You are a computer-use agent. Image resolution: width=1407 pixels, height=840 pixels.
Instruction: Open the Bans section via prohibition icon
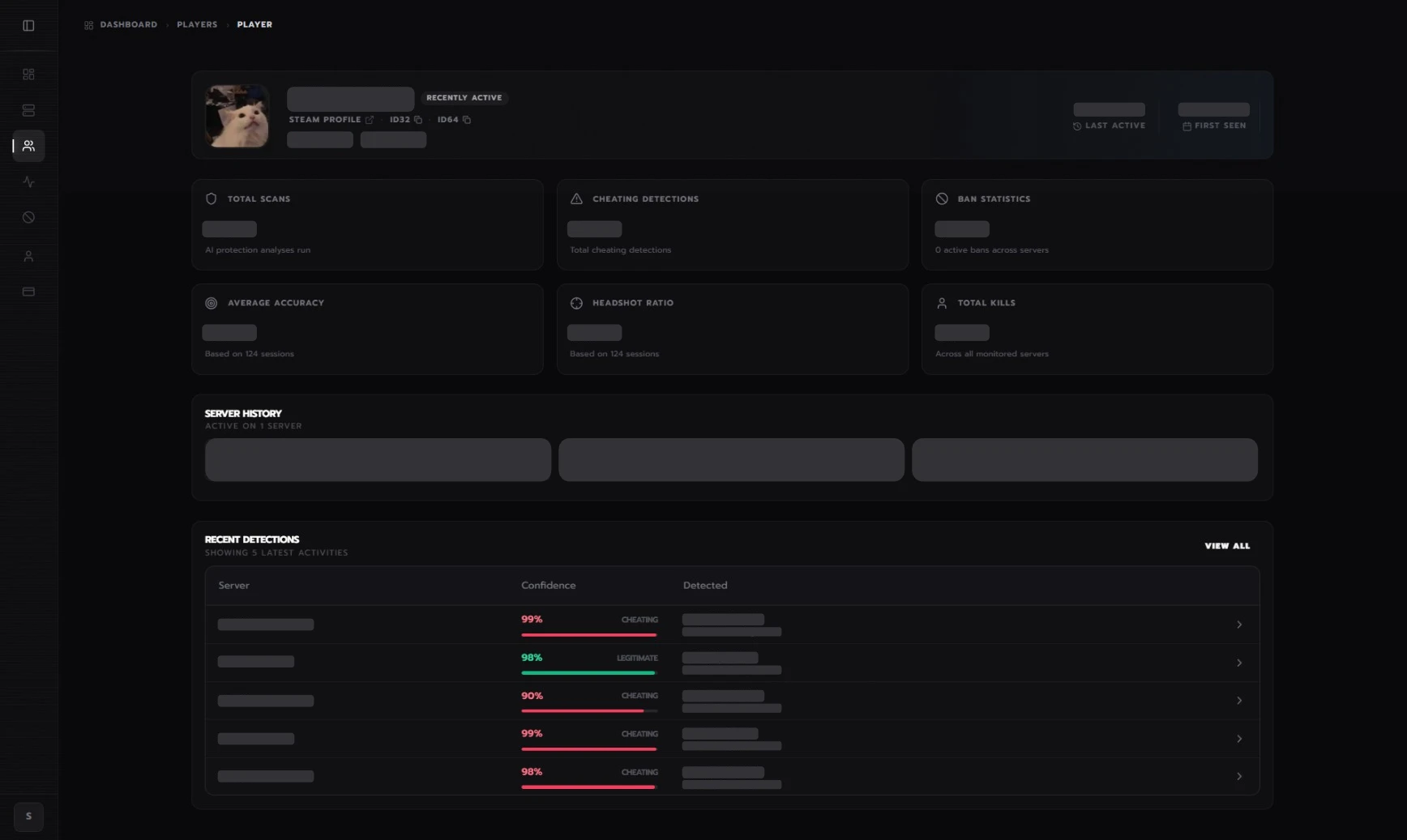tap(28, 217)
